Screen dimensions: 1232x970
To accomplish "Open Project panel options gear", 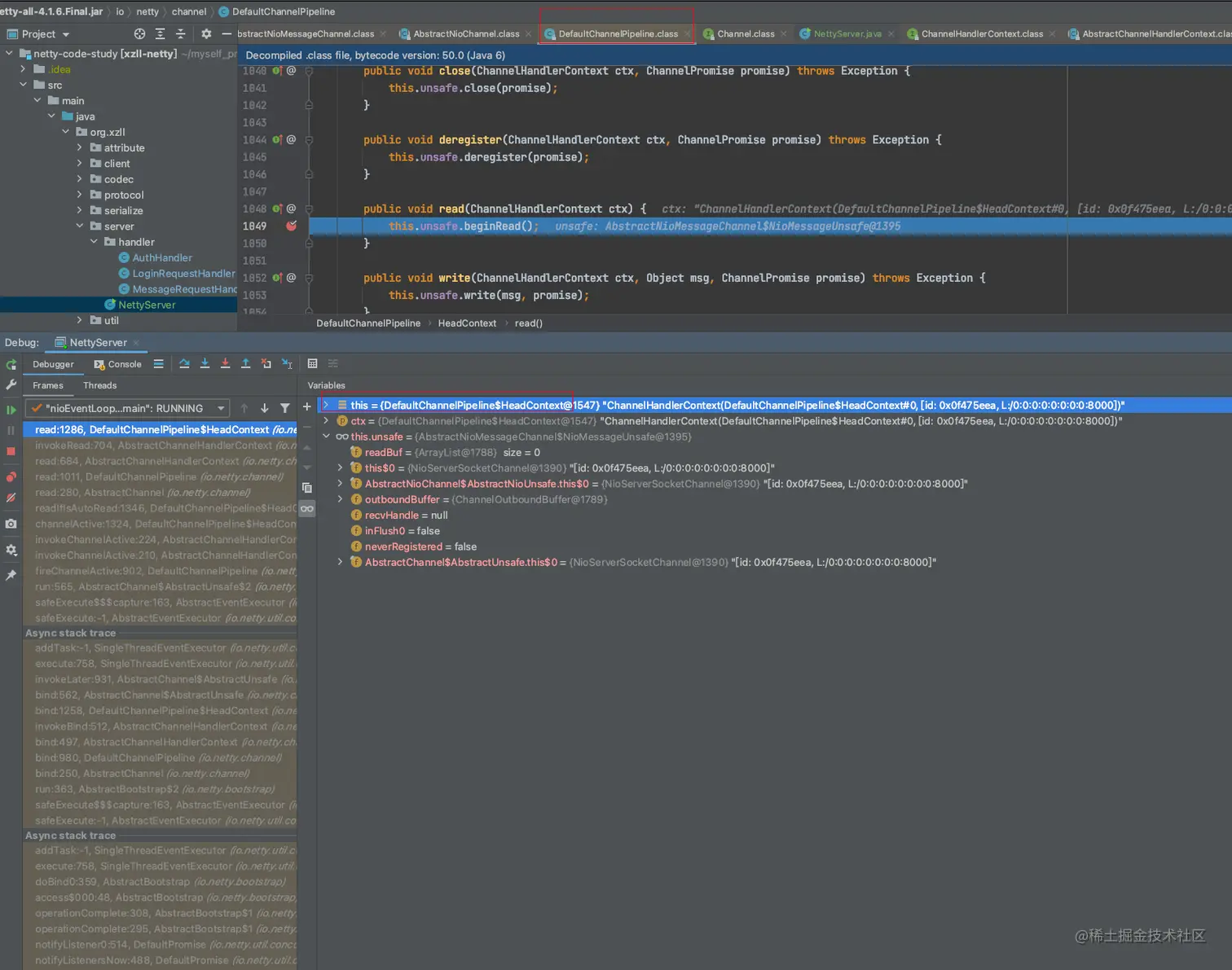I will pyautogui.click(x=206, y=34).
